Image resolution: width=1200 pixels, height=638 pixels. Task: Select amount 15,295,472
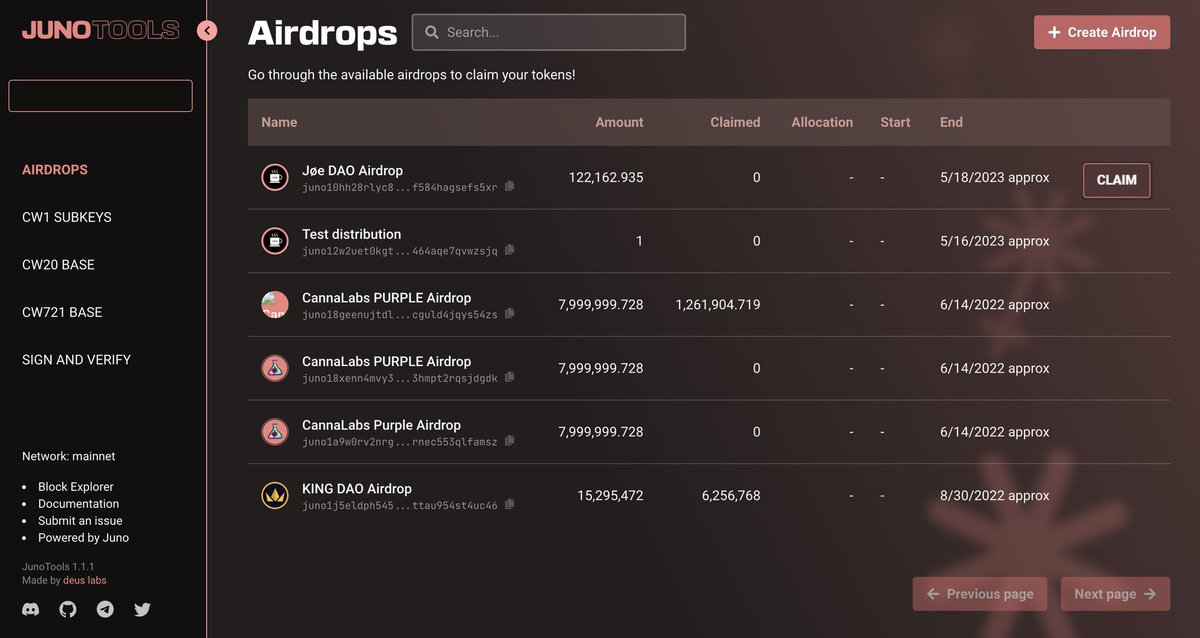(x=610, y=496)
